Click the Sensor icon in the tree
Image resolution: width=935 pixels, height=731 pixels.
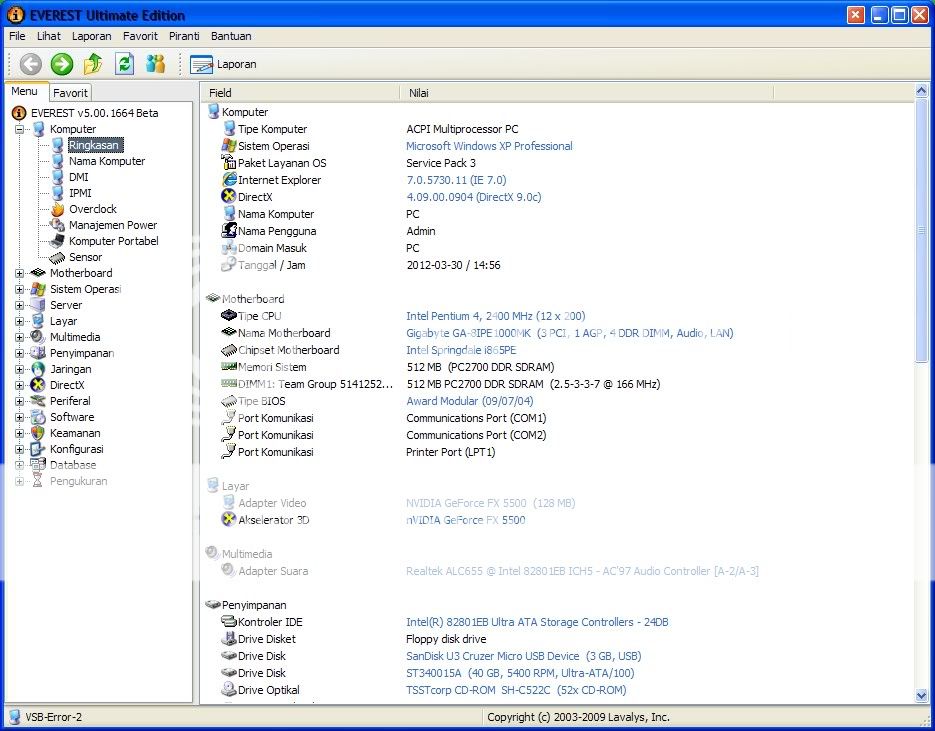tap(57, 257)
